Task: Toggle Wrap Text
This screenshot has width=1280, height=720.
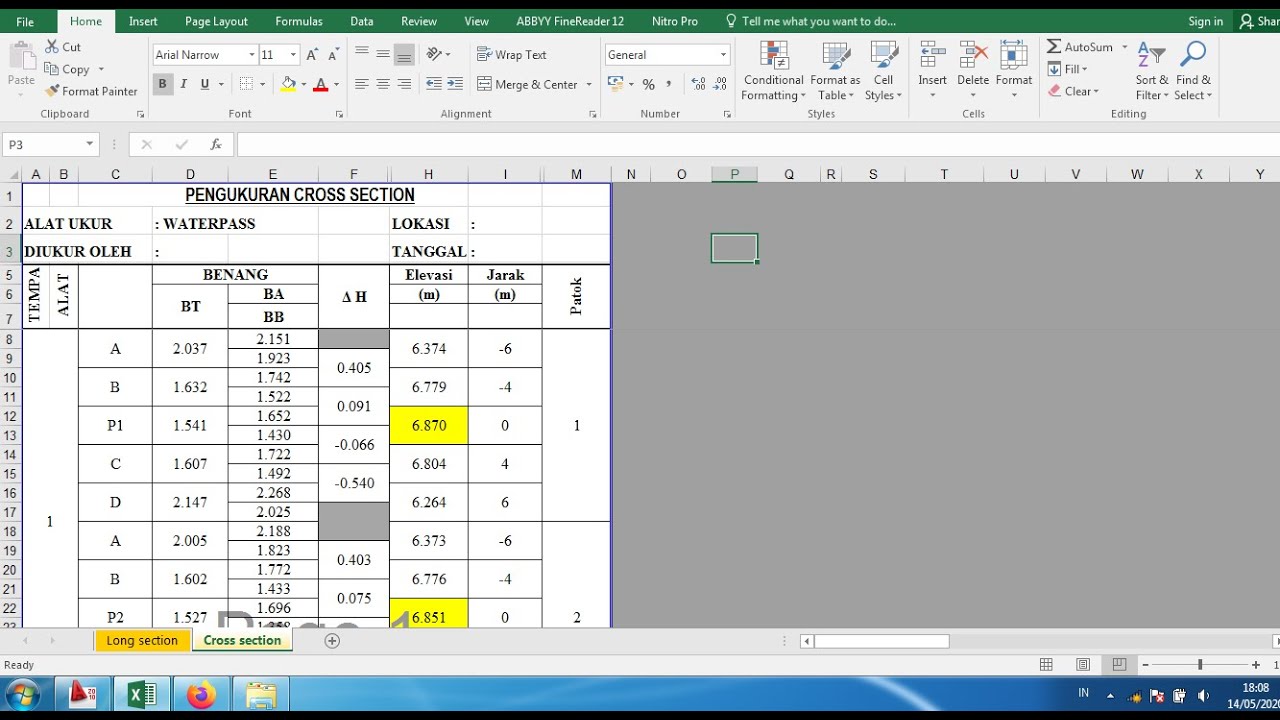Action: pyautogui.click(x=512, y=55)
